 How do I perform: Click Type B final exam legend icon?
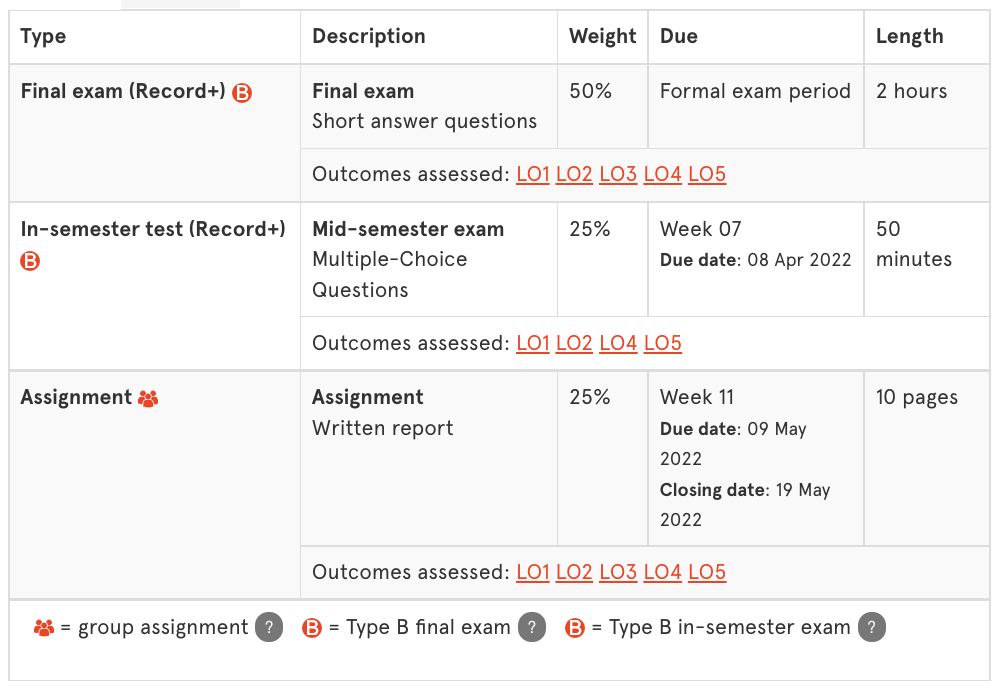click(312, 629)
